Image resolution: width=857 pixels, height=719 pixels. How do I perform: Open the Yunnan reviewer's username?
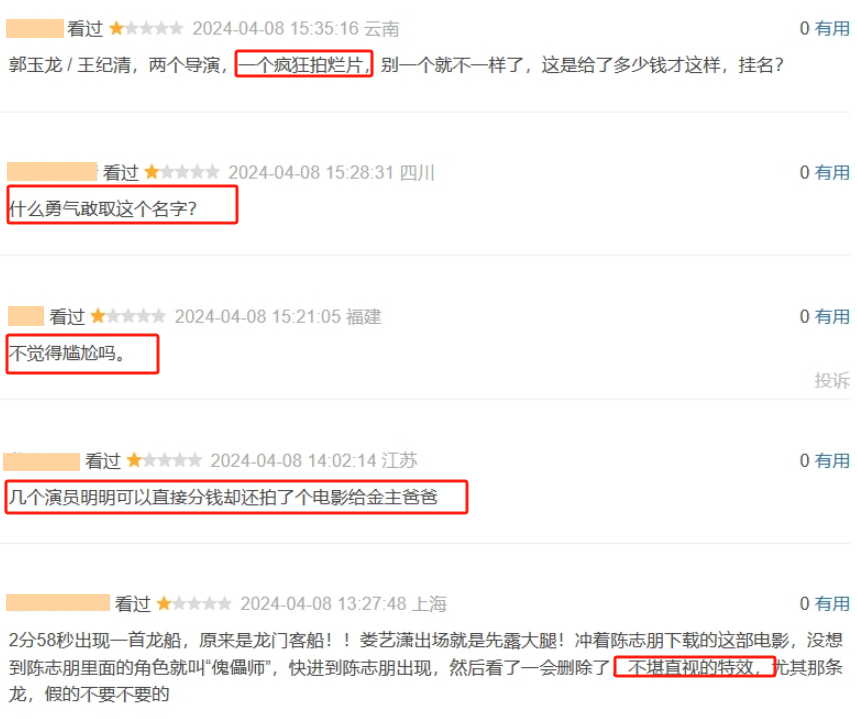tap(35, 28)
